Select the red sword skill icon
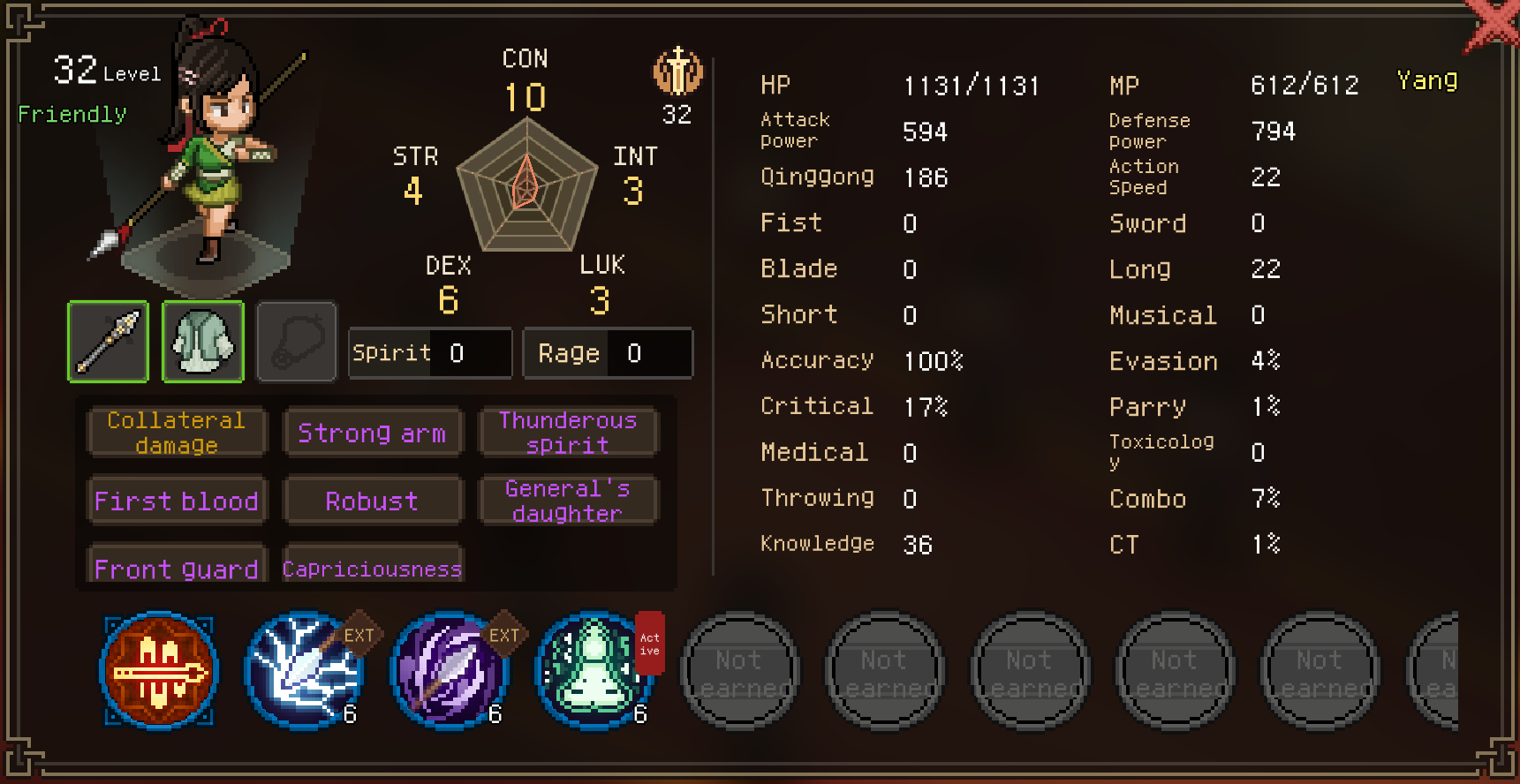 tap(159, 671)
